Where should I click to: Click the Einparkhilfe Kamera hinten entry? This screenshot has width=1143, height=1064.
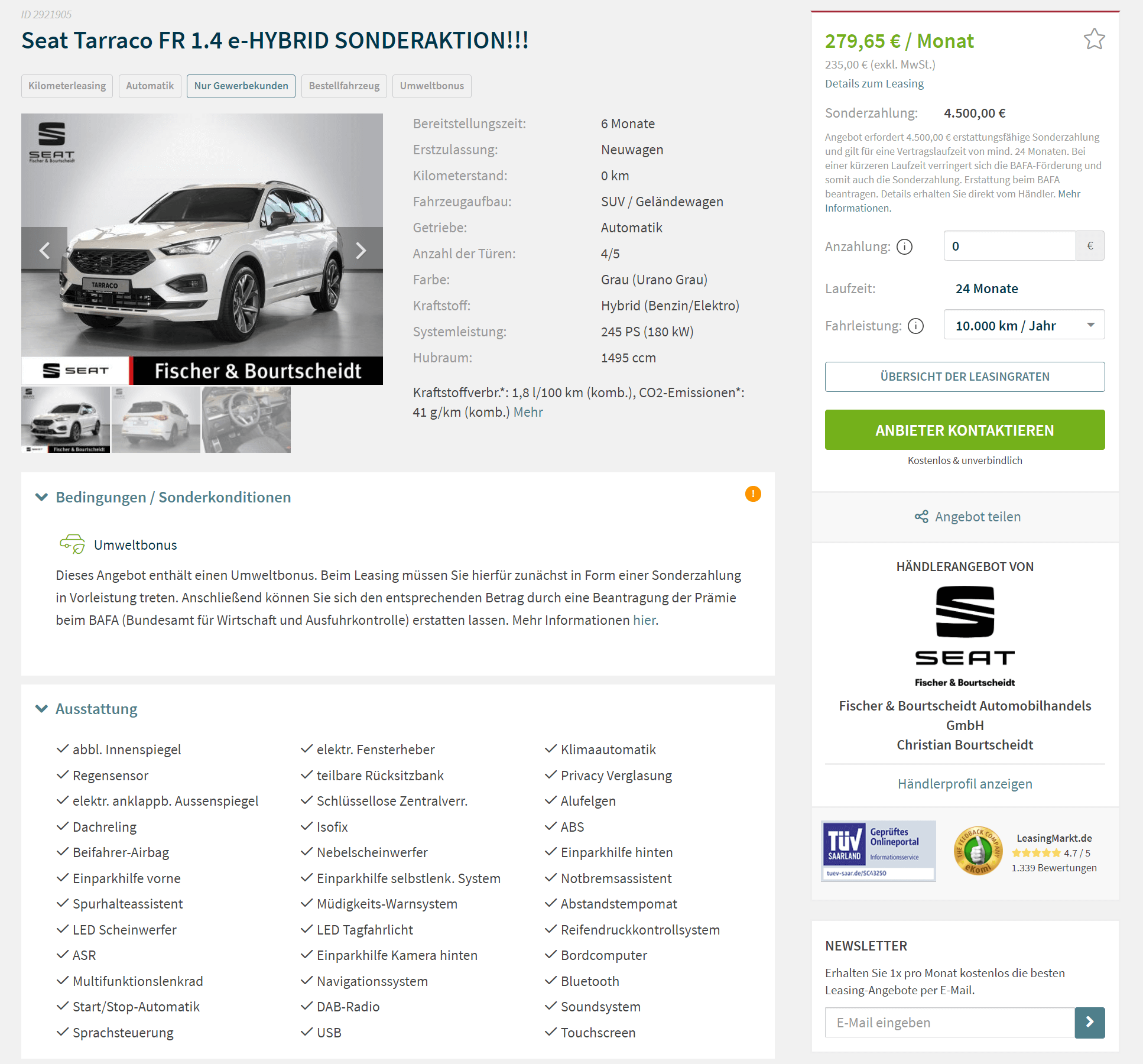(397, 955)
